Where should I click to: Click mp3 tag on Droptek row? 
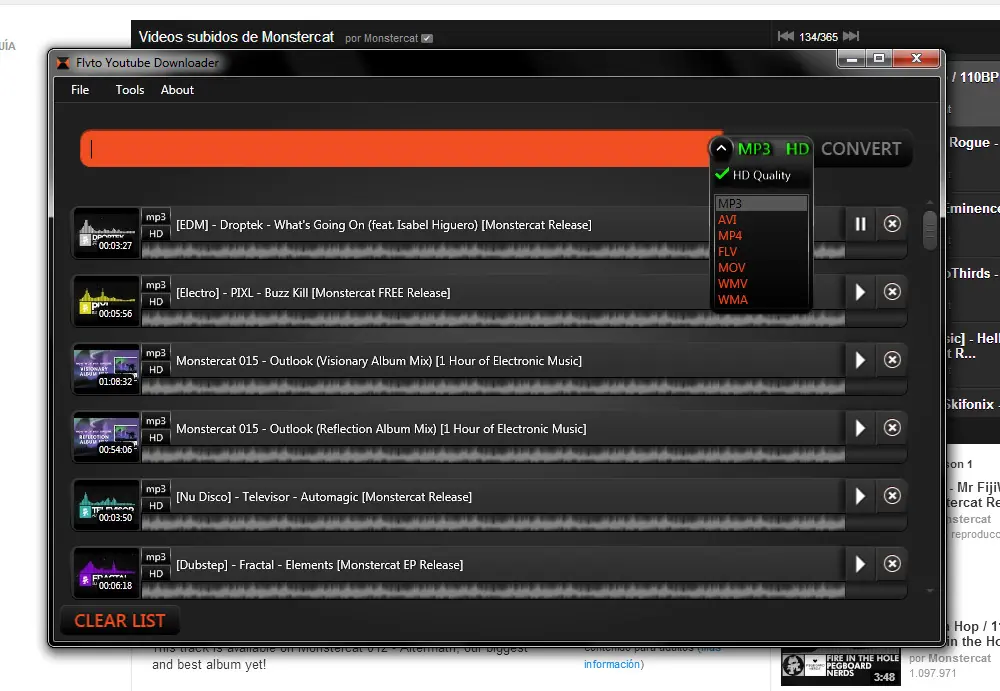[156, 217]
